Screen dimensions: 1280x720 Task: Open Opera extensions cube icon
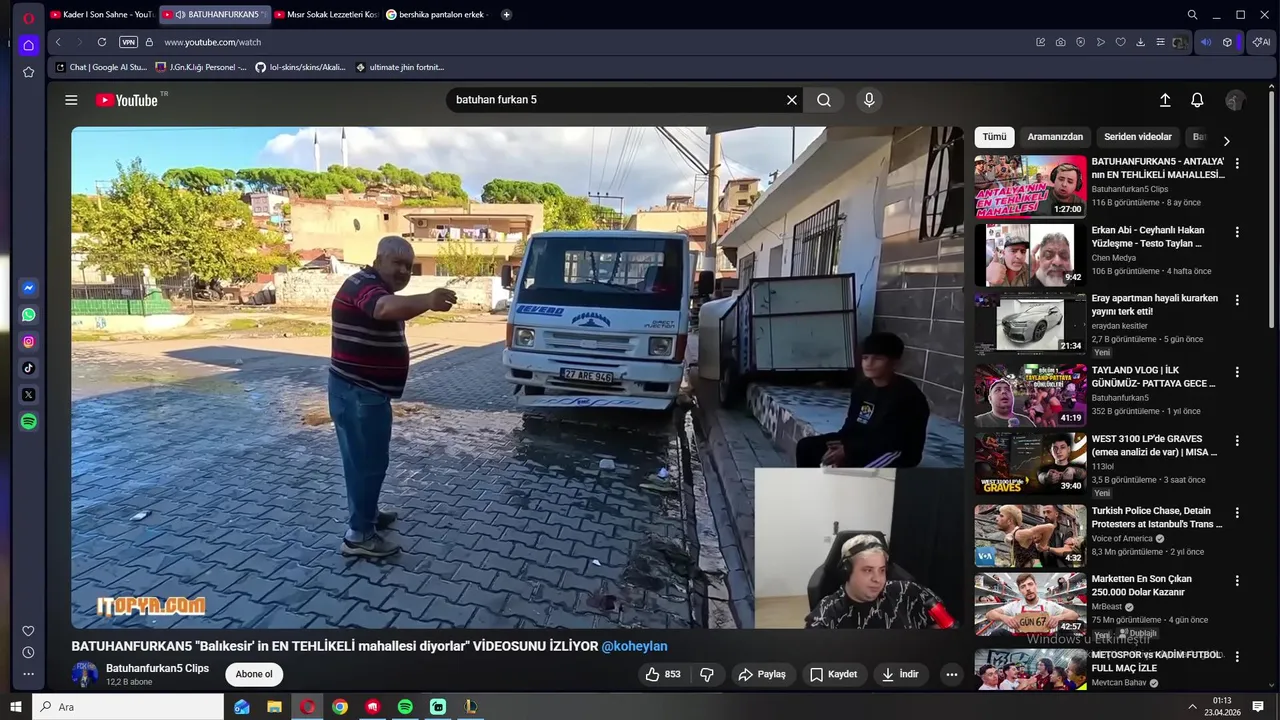(x=1227, y=42)
